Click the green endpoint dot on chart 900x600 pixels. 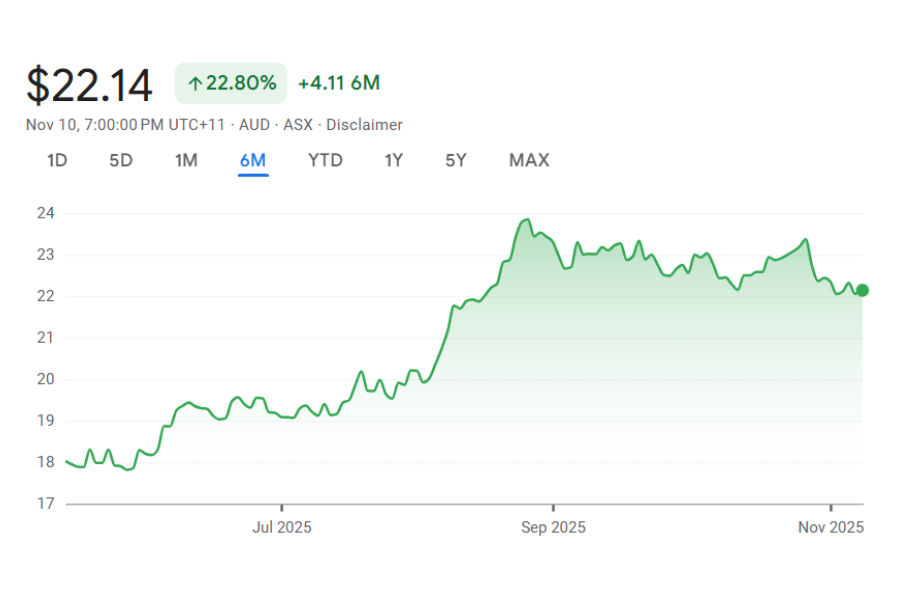tap(862, 290)
